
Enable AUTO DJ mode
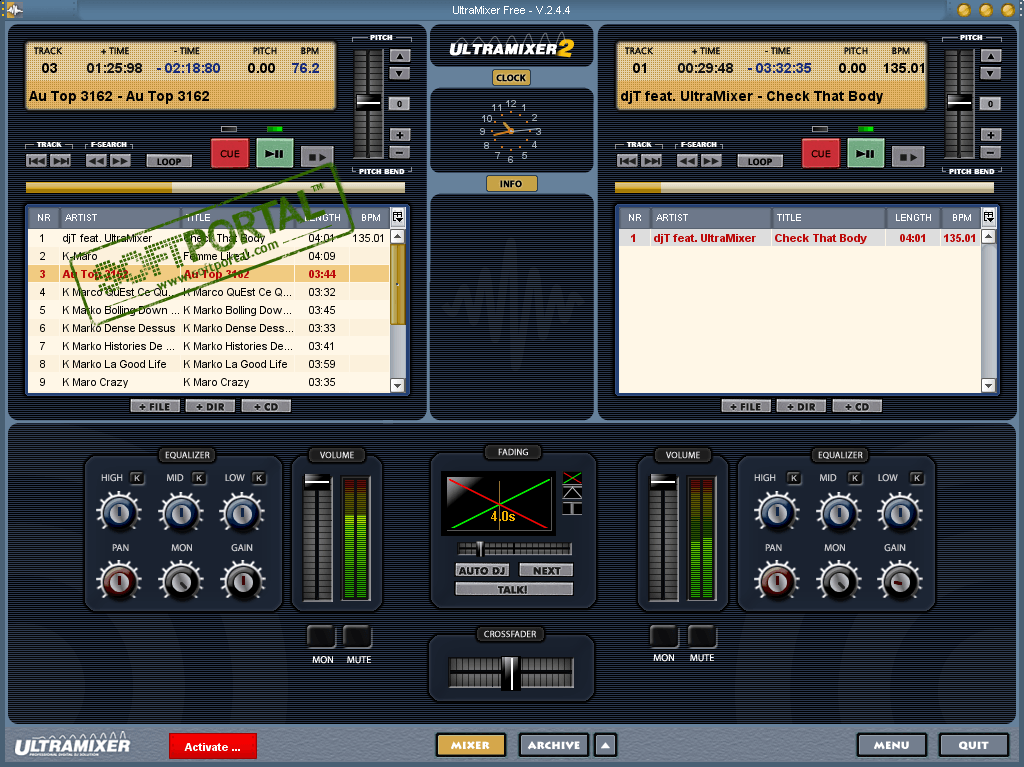(482, 570)
